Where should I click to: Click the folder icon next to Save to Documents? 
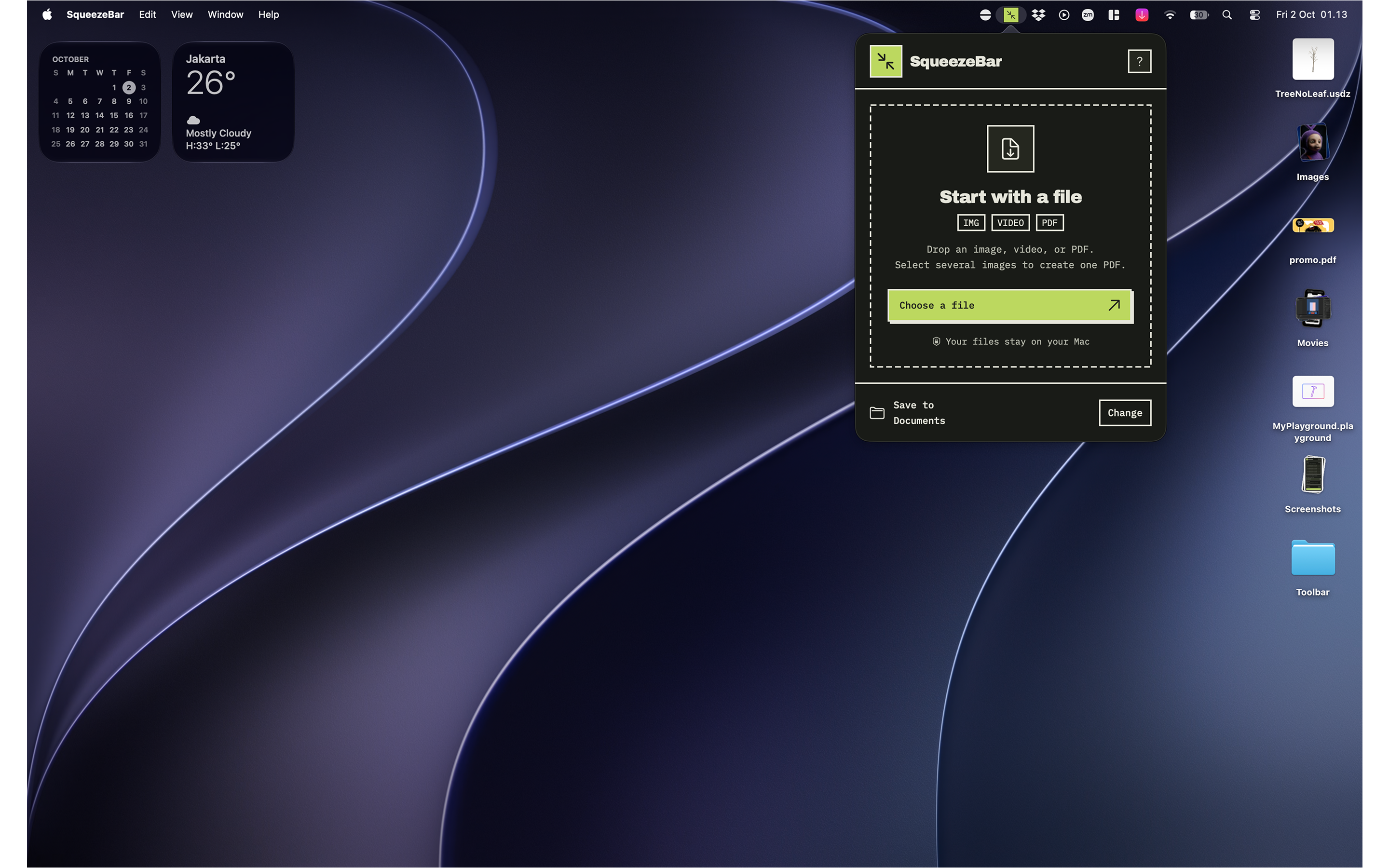[x=876, y=413]
